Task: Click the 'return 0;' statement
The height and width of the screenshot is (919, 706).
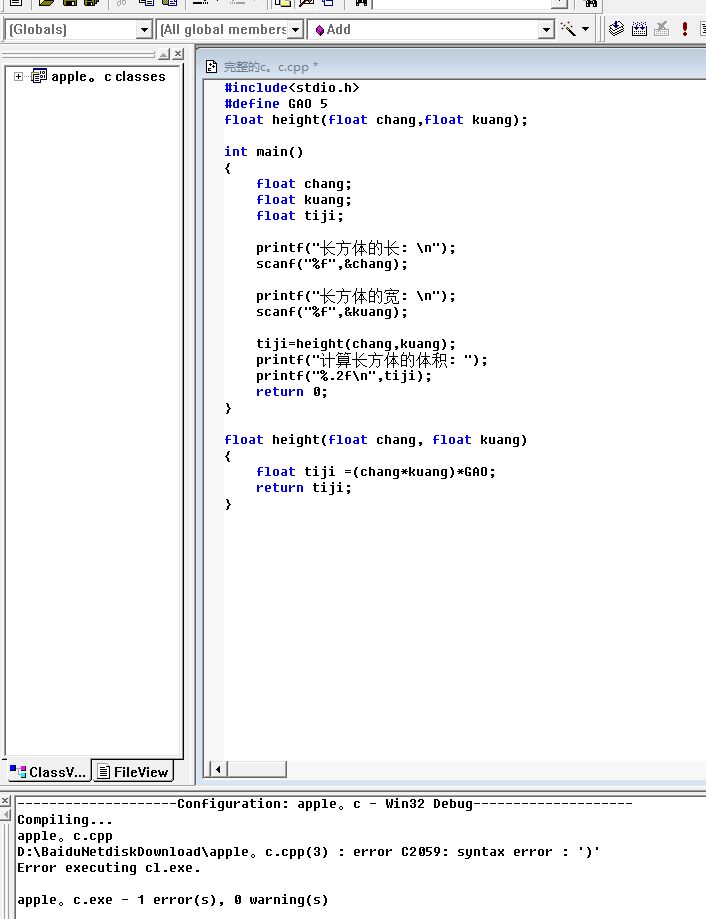Action: tap(291, 392)
